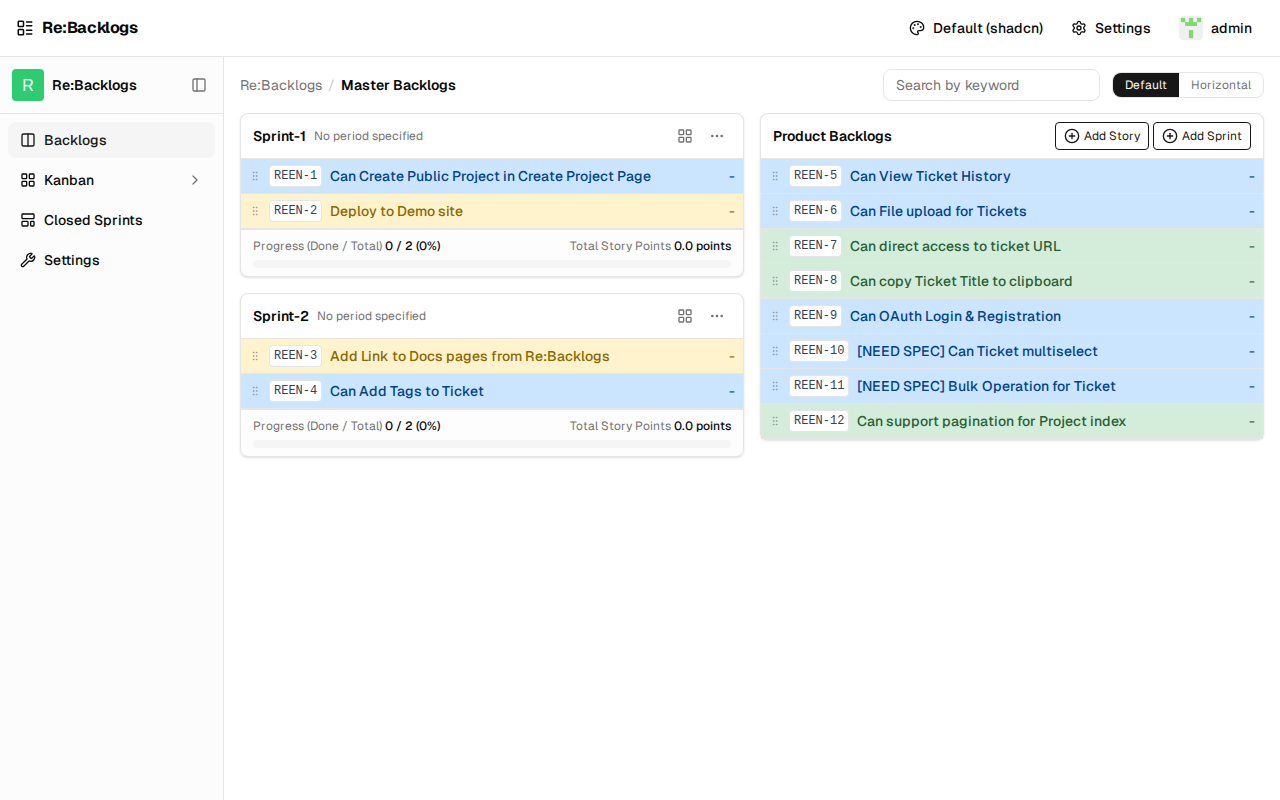Viewport: 1280px width, 800px height.
Task: Click the Sprint-1 progress bar
Action: [x=492, y=264]
